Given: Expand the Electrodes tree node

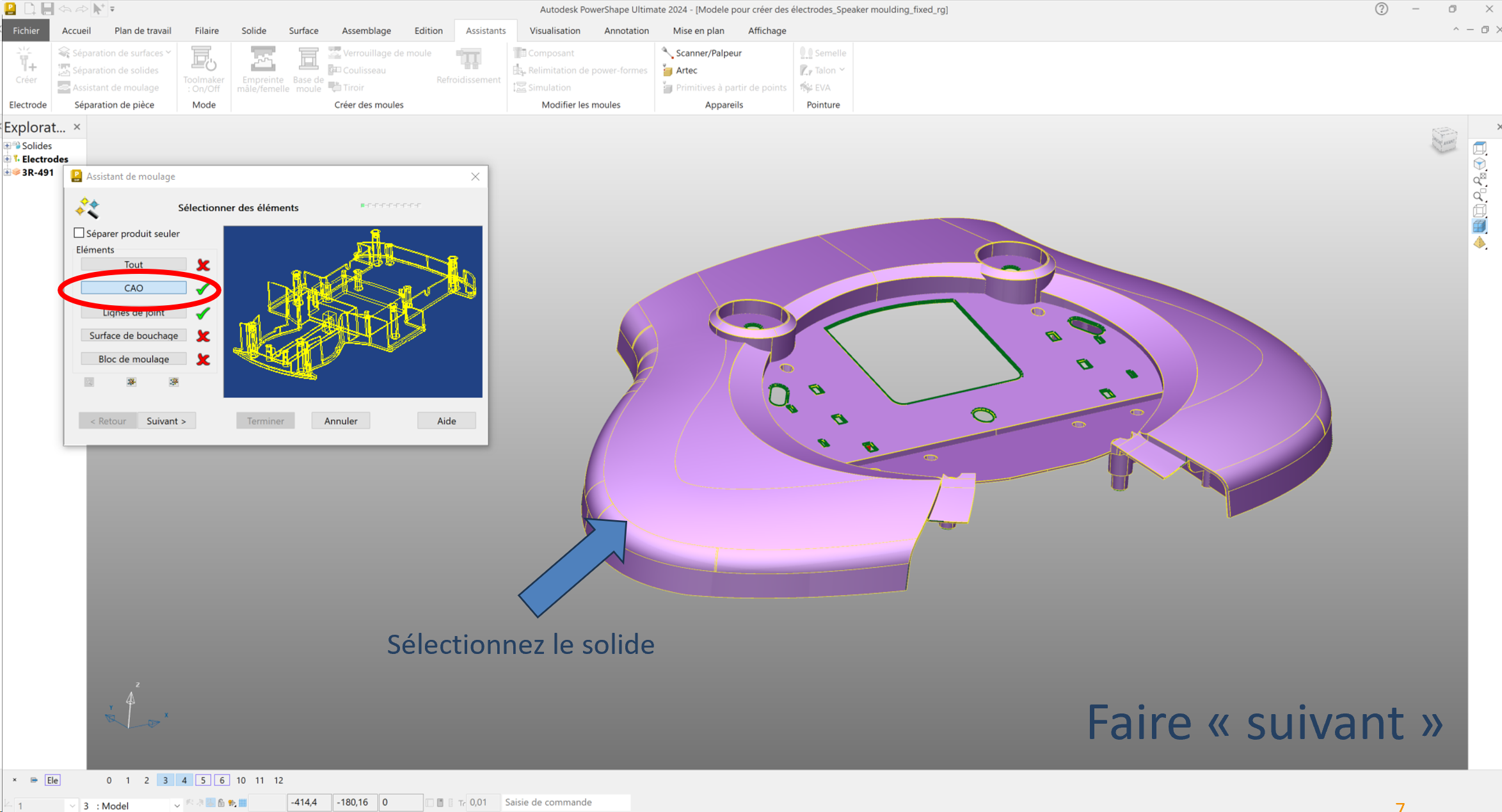Looking at the screenshot, I should [7, 159].
